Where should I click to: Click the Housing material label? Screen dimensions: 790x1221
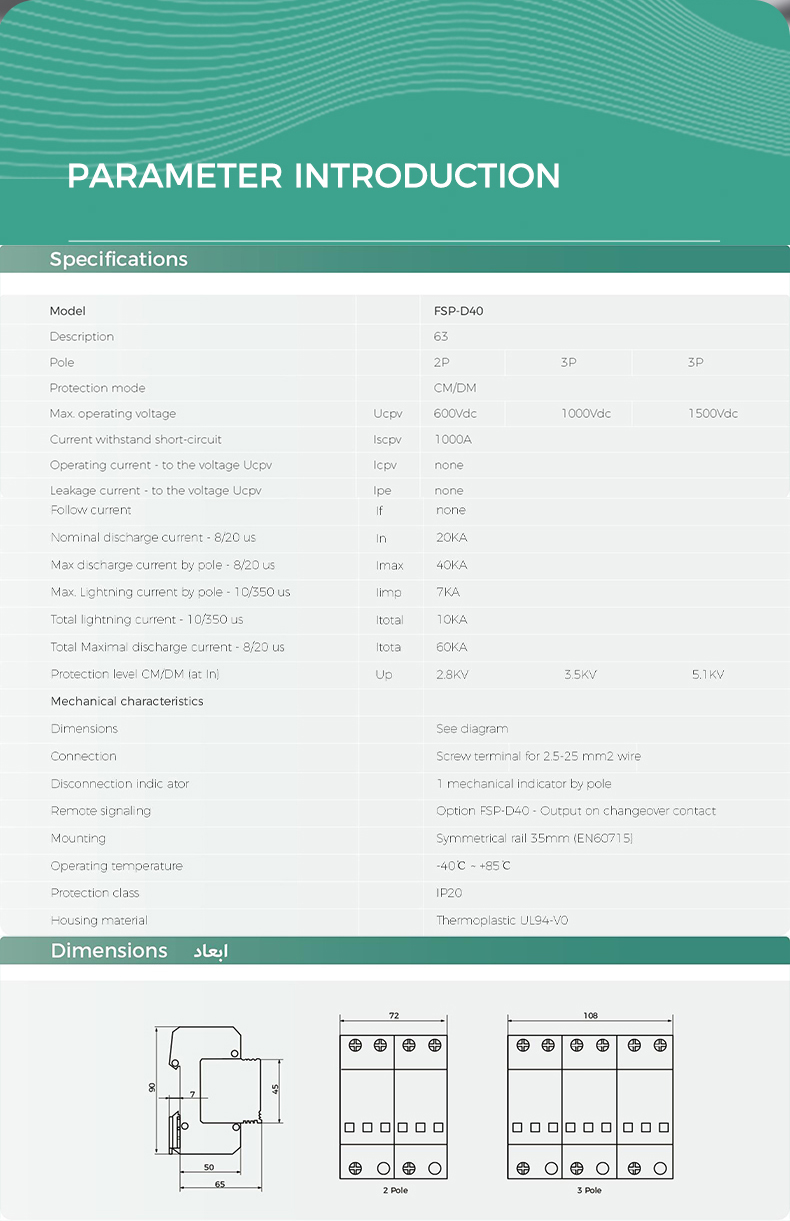coord(99,921)
